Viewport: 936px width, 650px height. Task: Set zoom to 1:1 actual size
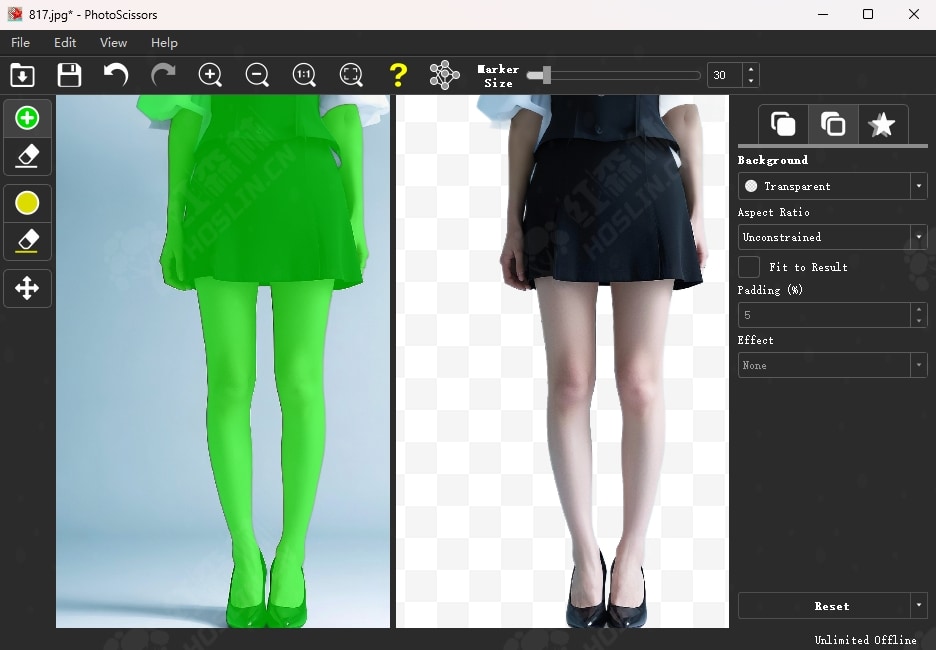tap(304, 75)
